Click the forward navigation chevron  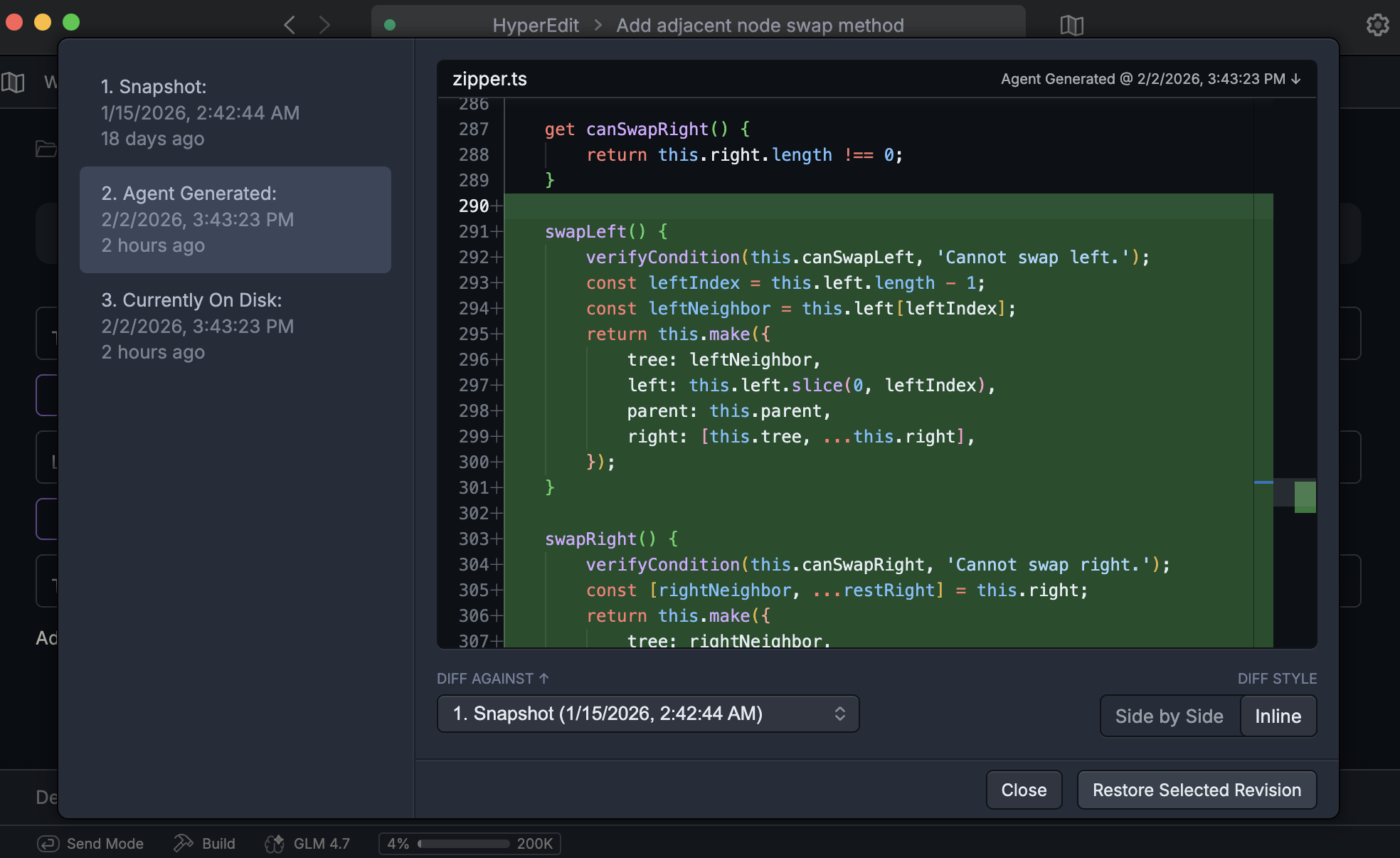click(x=324, y=24)
